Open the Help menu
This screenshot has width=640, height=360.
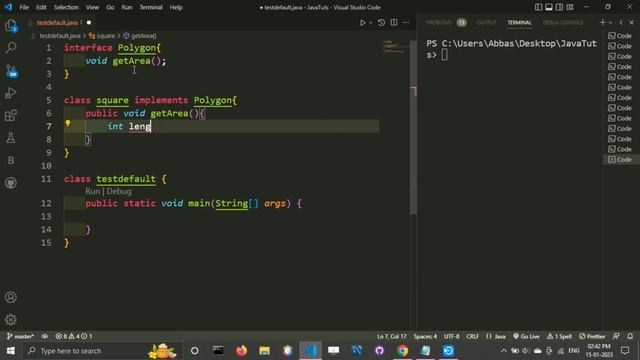point(176,7)
